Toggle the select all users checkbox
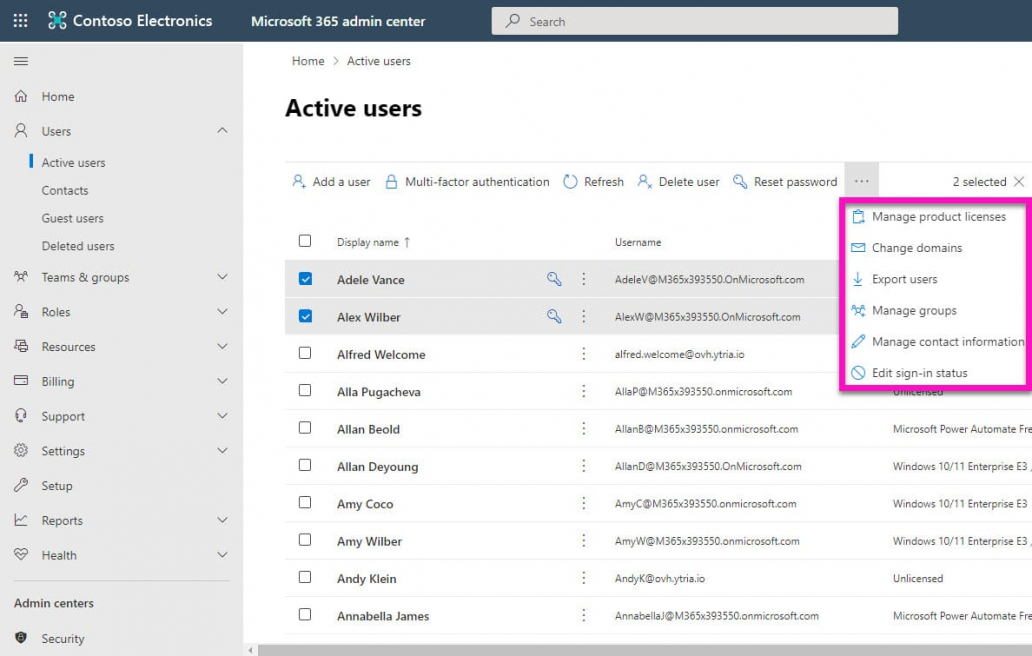 coord(305,241)
